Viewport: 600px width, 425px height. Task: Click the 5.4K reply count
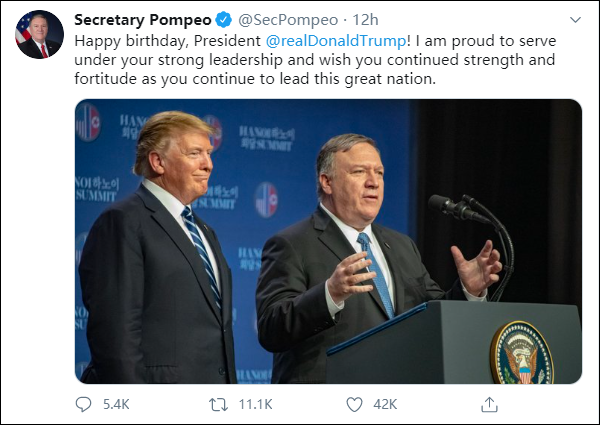116,404
